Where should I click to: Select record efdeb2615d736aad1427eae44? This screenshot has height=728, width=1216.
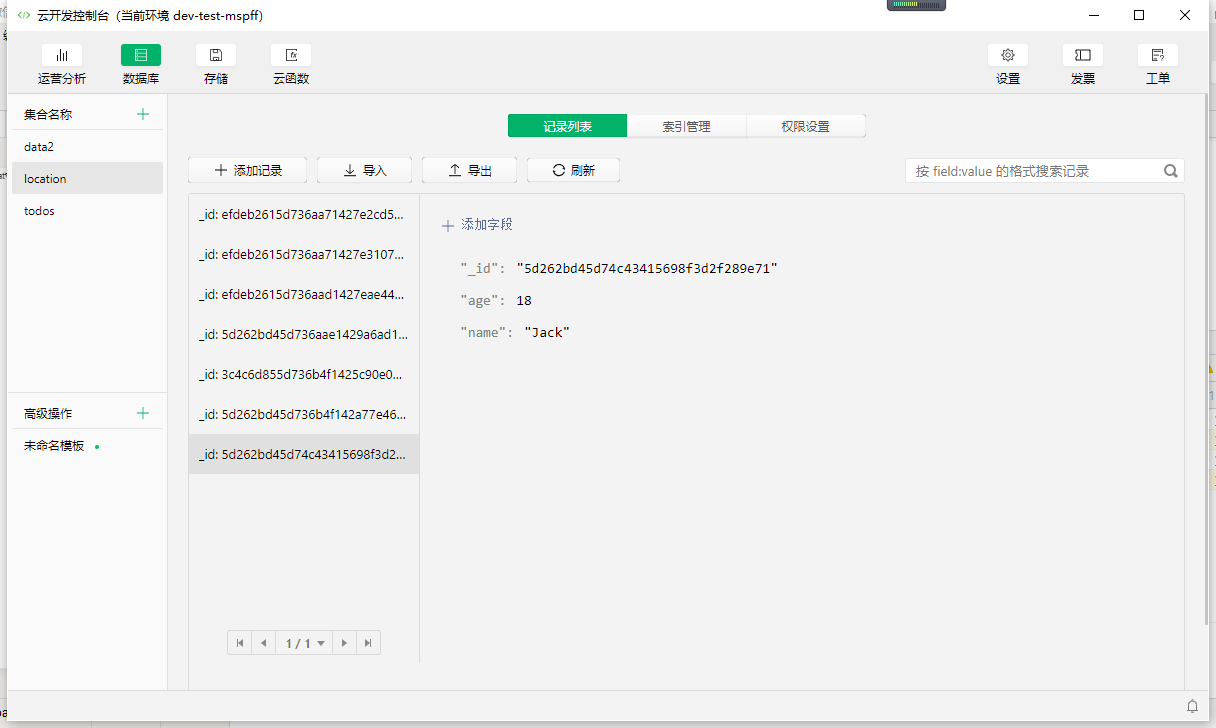point(304,294)
